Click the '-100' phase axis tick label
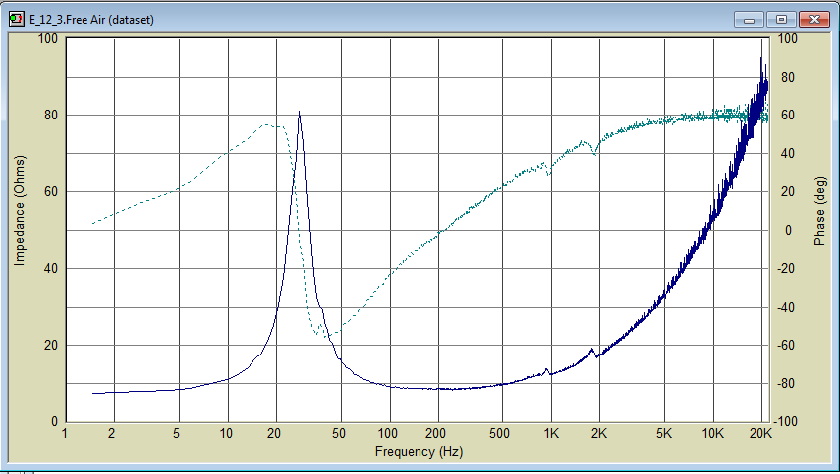The width and height of the screenshot is (840, 474). 786,422
